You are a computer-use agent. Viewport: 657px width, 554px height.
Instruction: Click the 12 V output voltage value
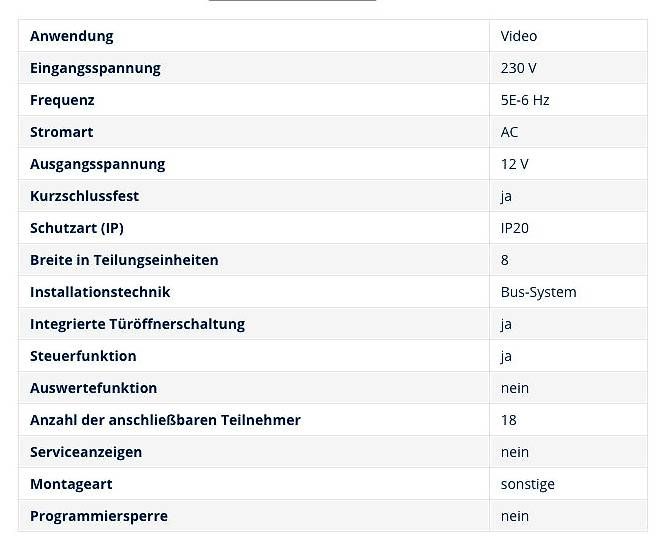[x=514, y=164]
